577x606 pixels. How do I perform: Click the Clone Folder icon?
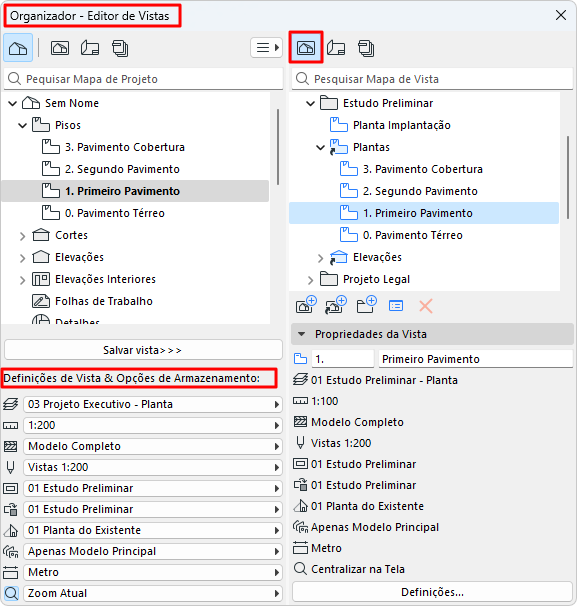pos(335,305)
